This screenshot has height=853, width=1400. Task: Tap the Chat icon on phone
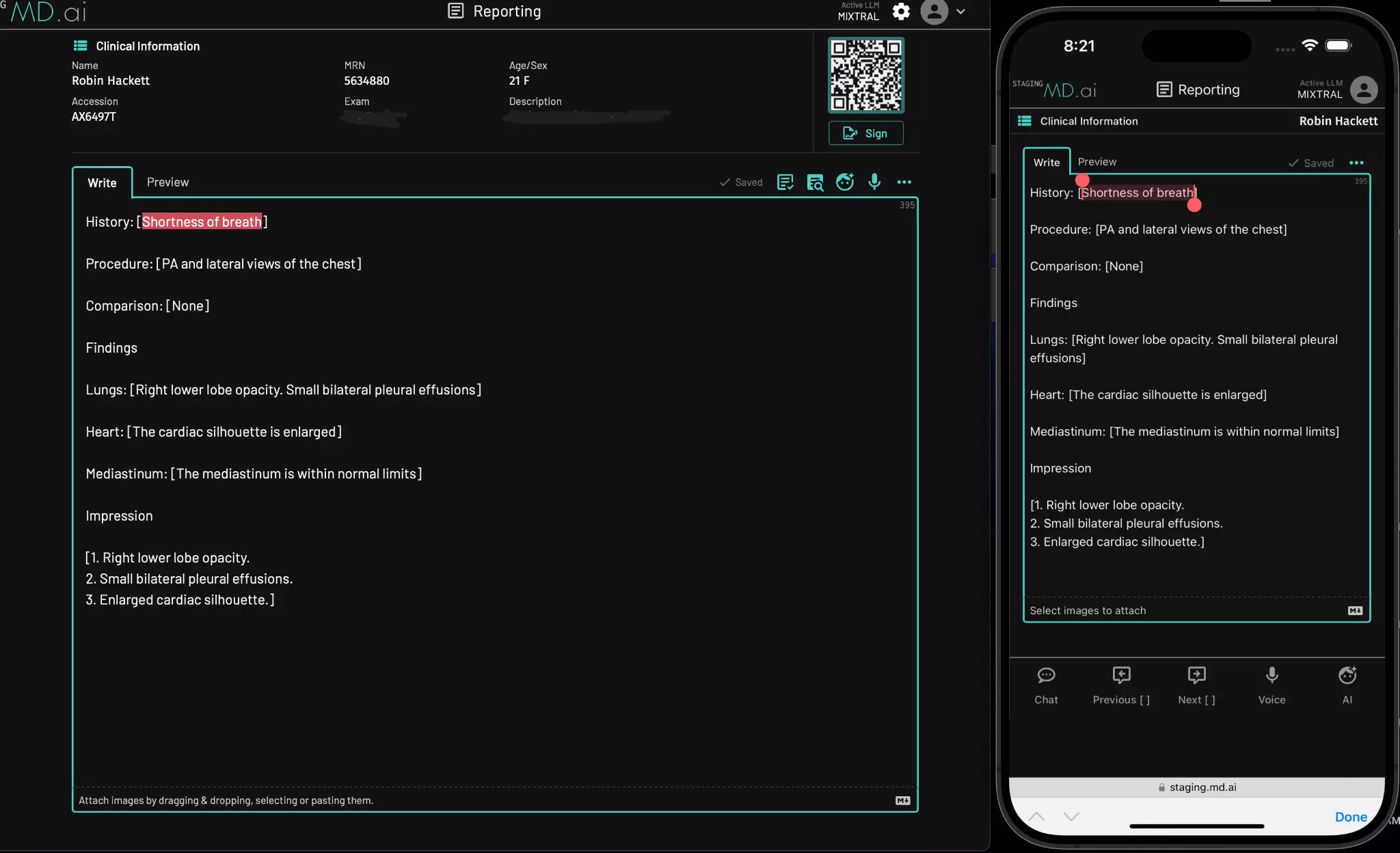(x=1046, y=685)
